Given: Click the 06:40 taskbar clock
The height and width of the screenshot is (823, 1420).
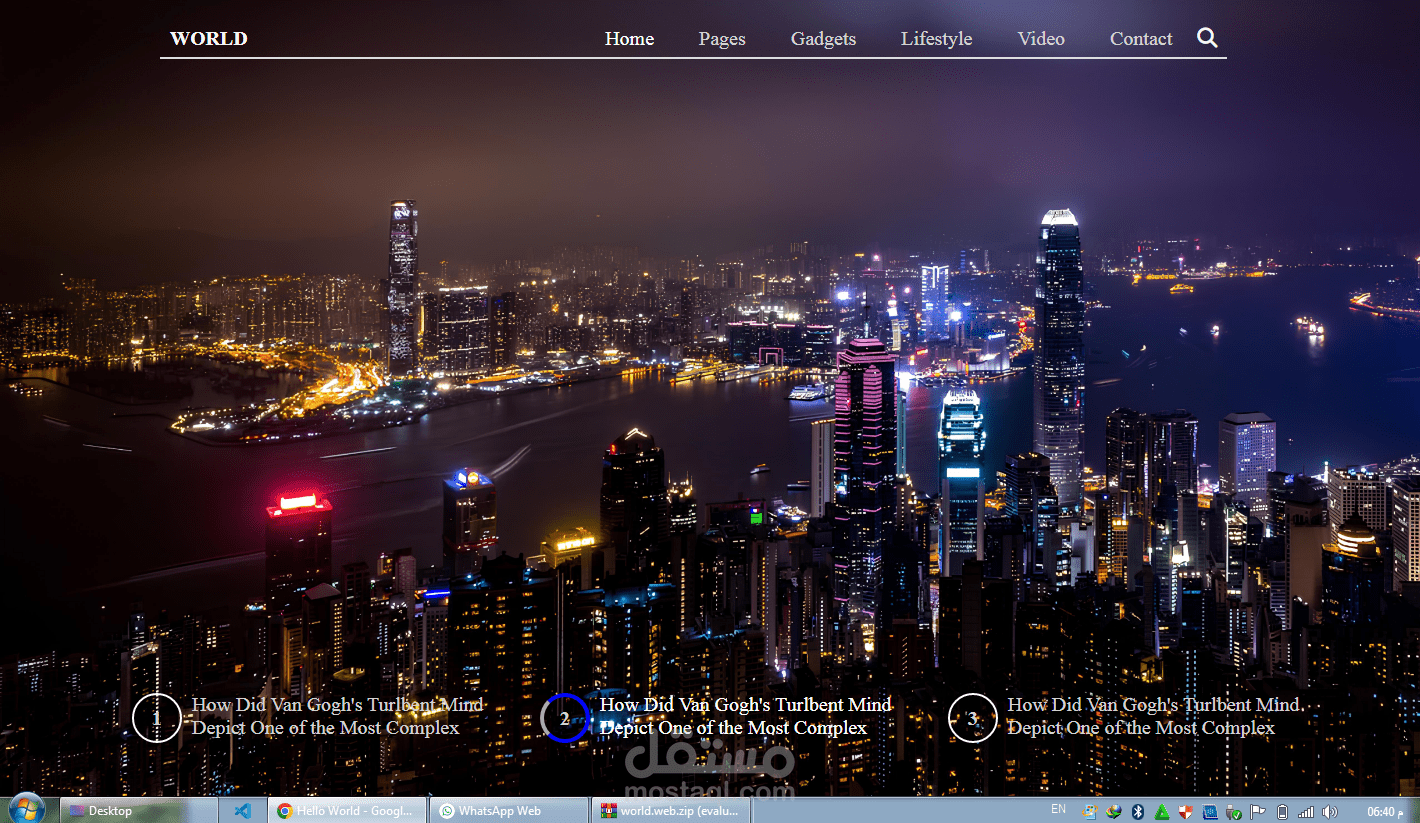Looking at the screenshot, I should (1385, 811).
